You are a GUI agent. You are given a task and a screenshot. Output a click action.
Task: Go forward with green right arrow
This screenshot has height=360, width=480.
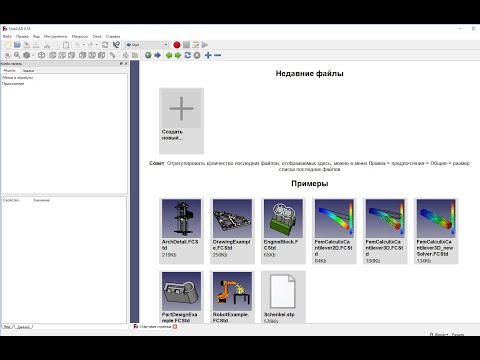(x=178, y=55)
